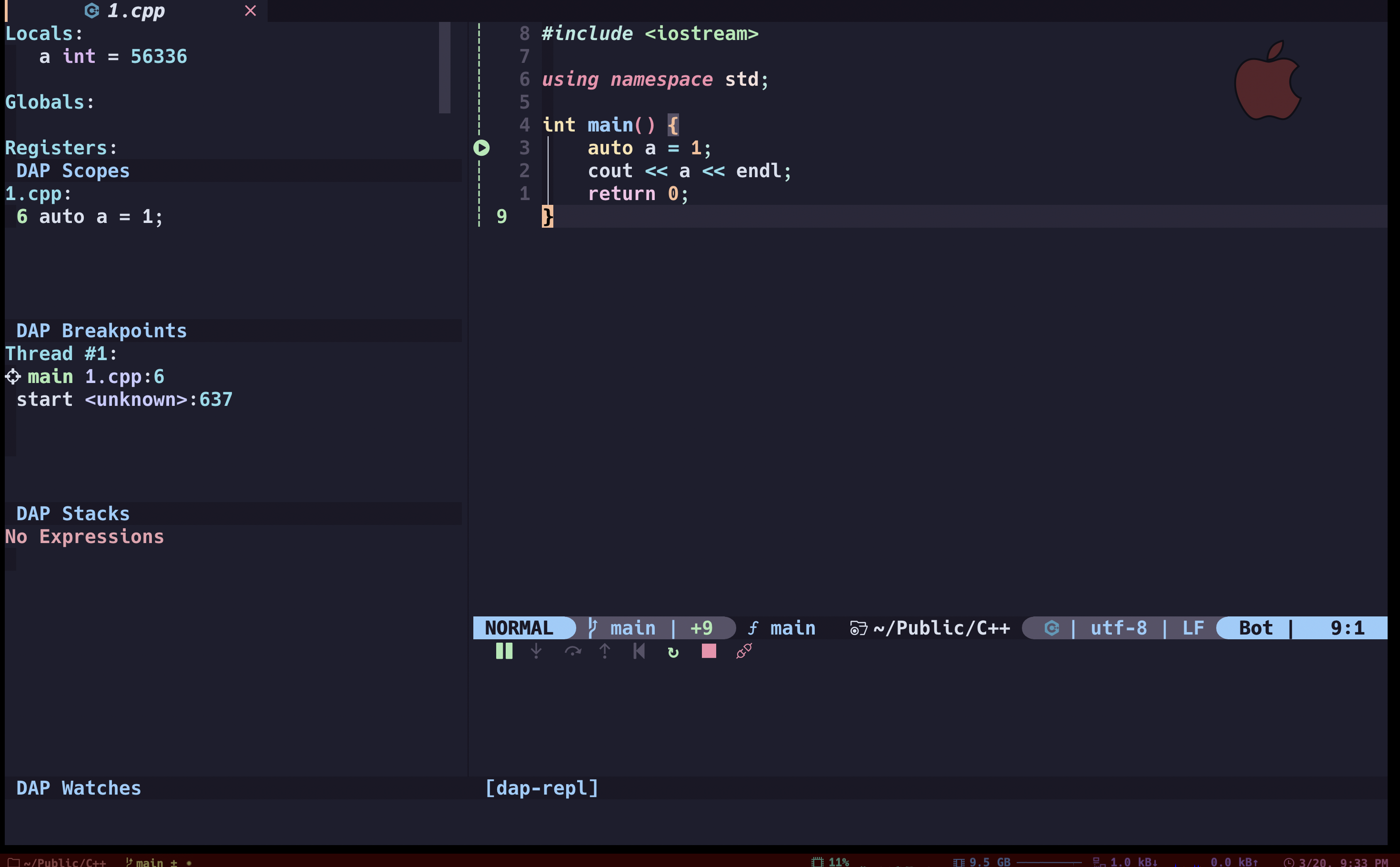Click the 11% battery indicator
The width and height of the screenshot is (1400, 867).
coord(837,861)
